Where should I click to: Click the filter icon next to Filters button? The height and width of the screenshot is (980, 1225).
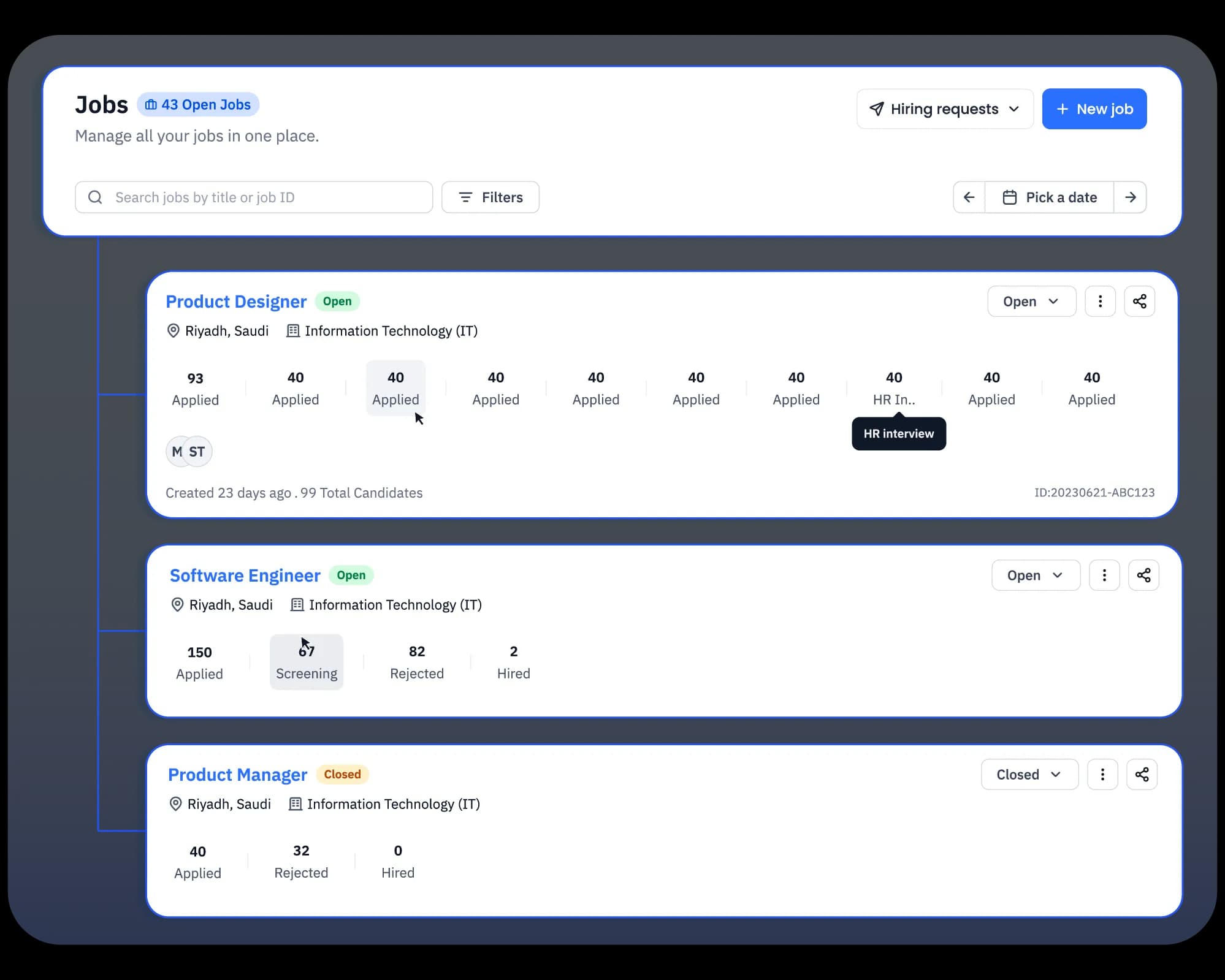point(465,197)
